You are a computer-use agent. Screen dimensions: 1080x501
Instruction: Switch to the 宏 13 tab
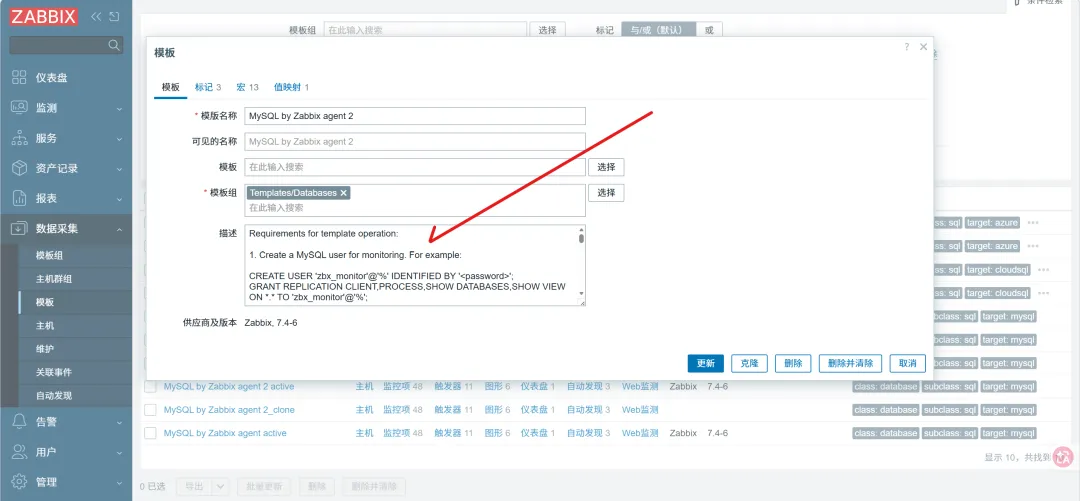tap(247, 87)
